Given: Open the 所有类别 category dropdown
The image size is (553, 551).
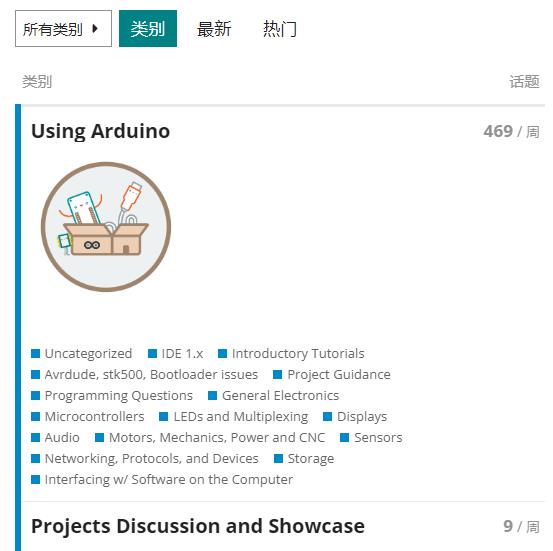Looking at the screenshot, I should point(63,29).
